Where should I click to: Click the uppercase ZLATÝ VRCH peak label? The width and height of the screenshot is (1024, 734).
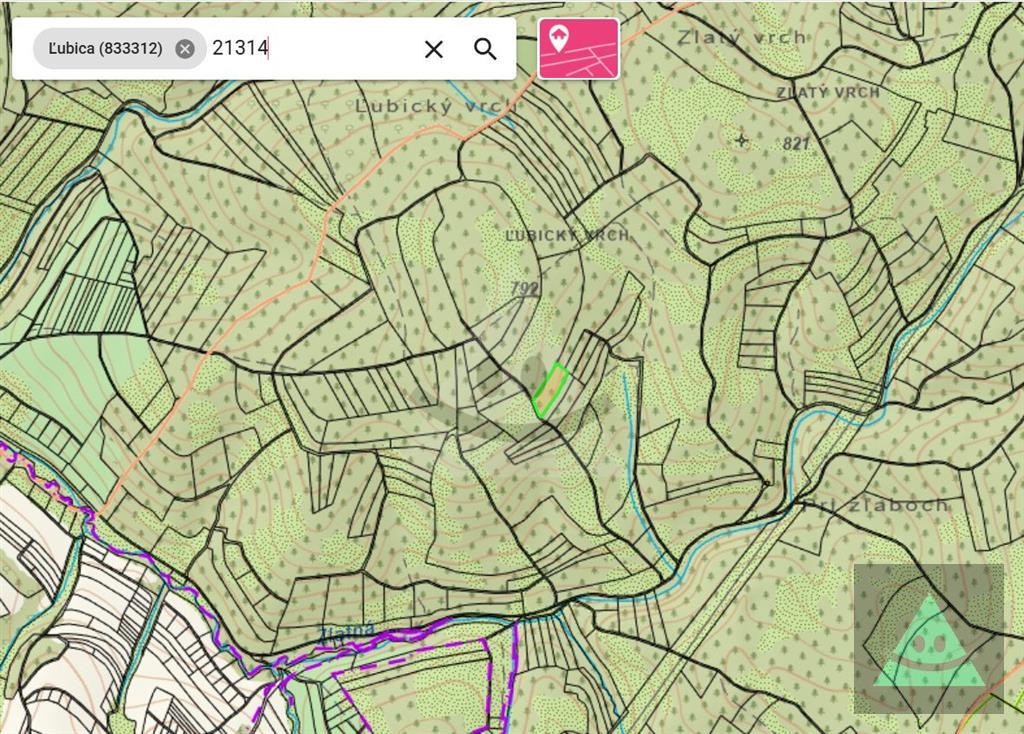(x=828, y=92)
